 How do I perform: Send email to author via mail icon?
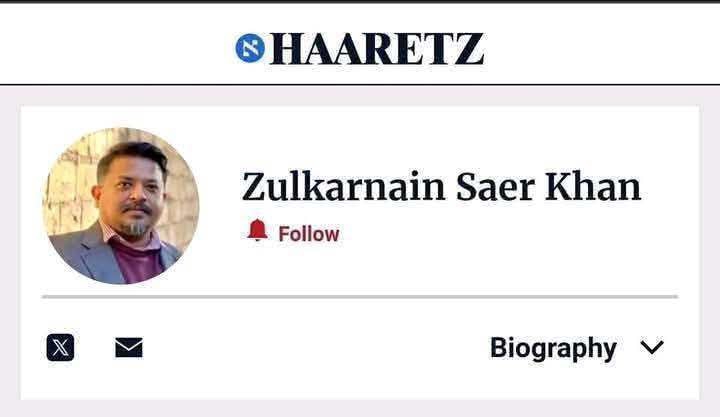click(129, 347)
